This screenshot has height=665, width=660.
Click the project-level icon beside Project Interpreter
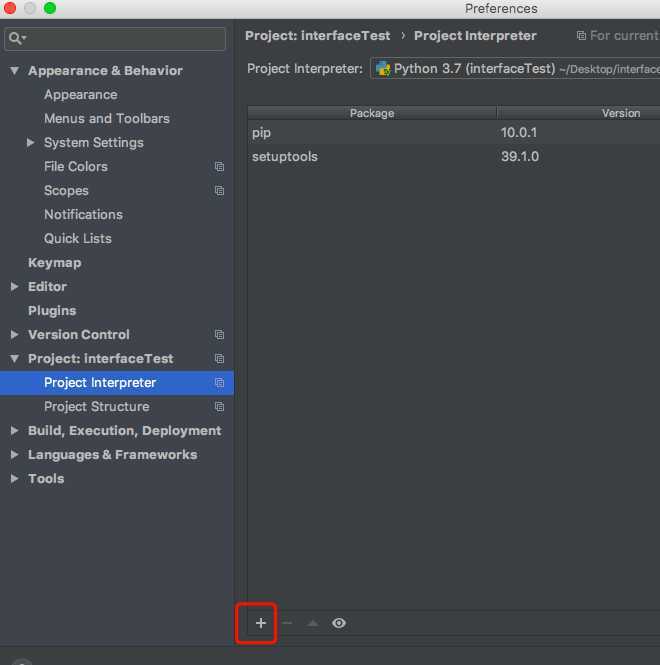pos(219,383)
